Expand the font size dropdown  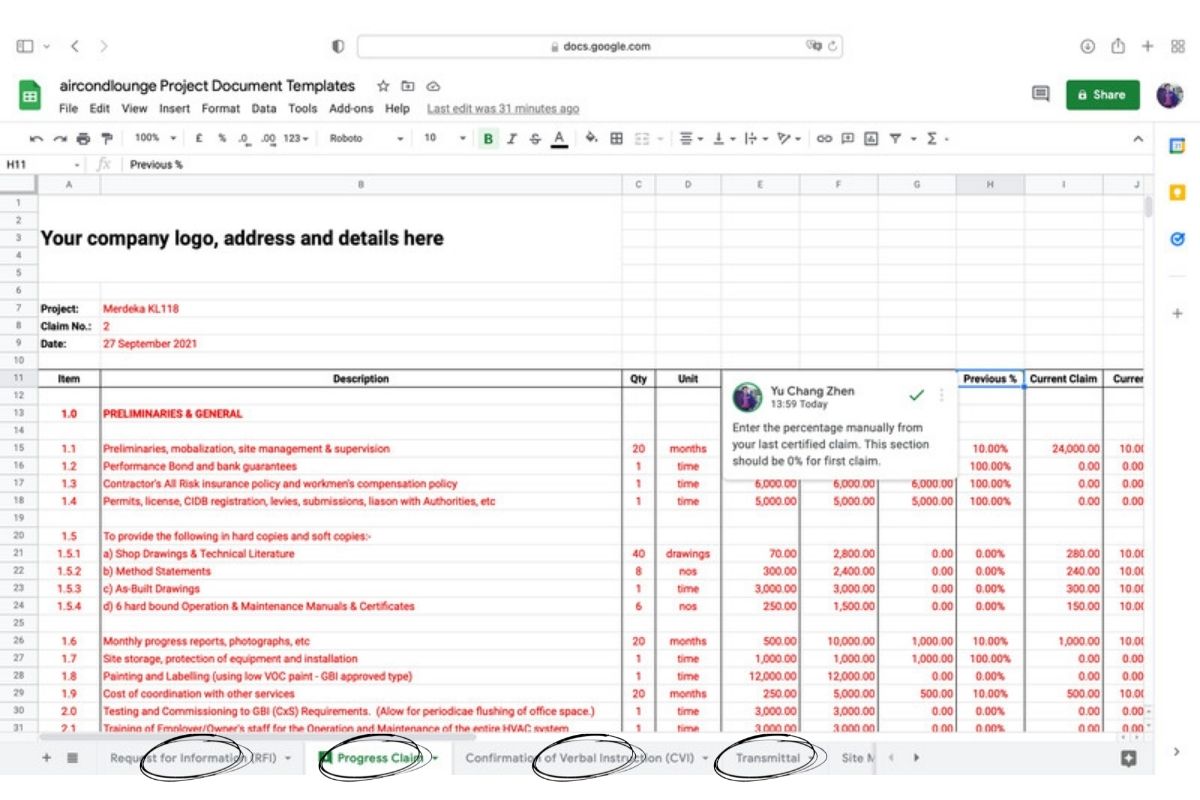pos(444,139)
